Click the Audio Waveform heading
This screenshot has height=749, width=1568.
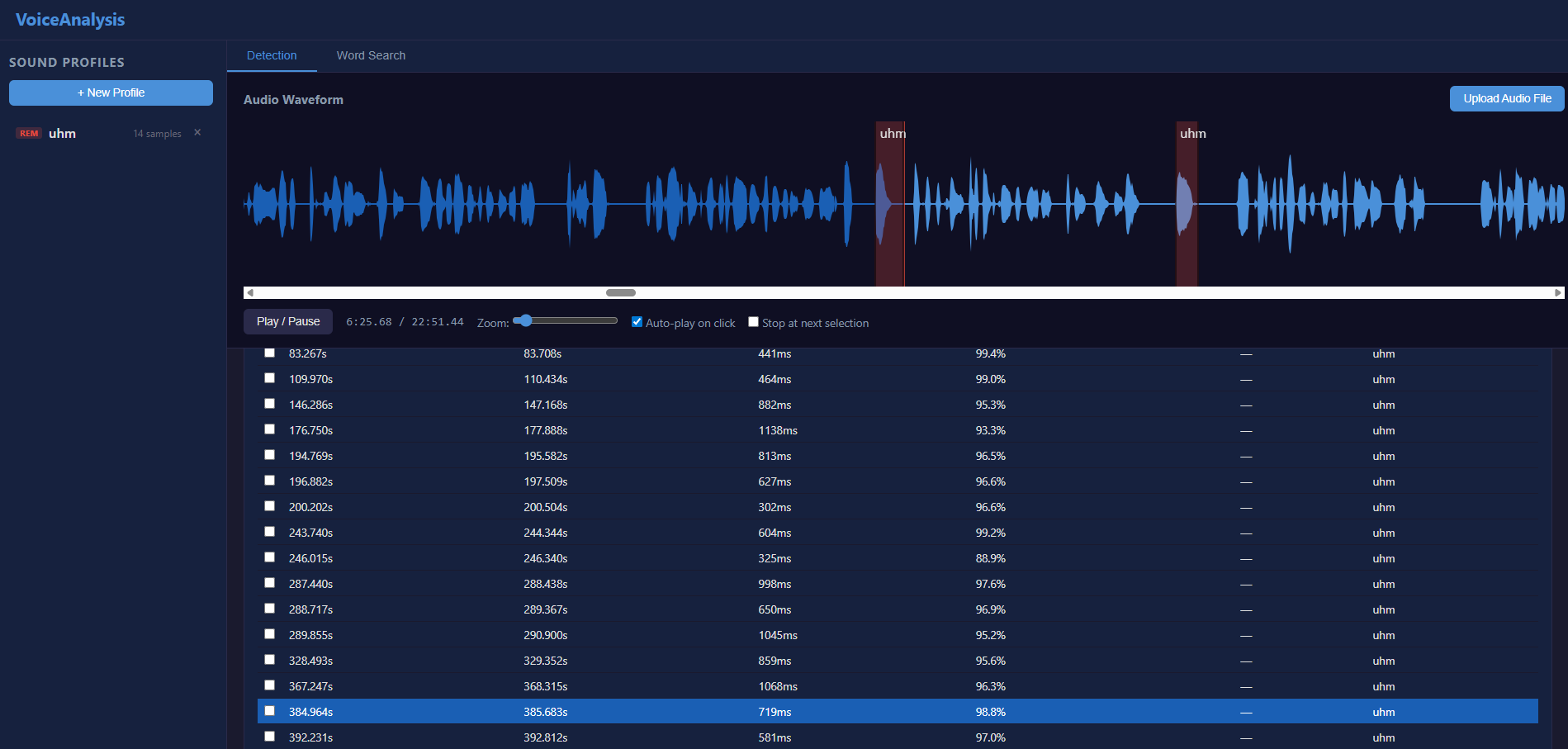(293, 100)
